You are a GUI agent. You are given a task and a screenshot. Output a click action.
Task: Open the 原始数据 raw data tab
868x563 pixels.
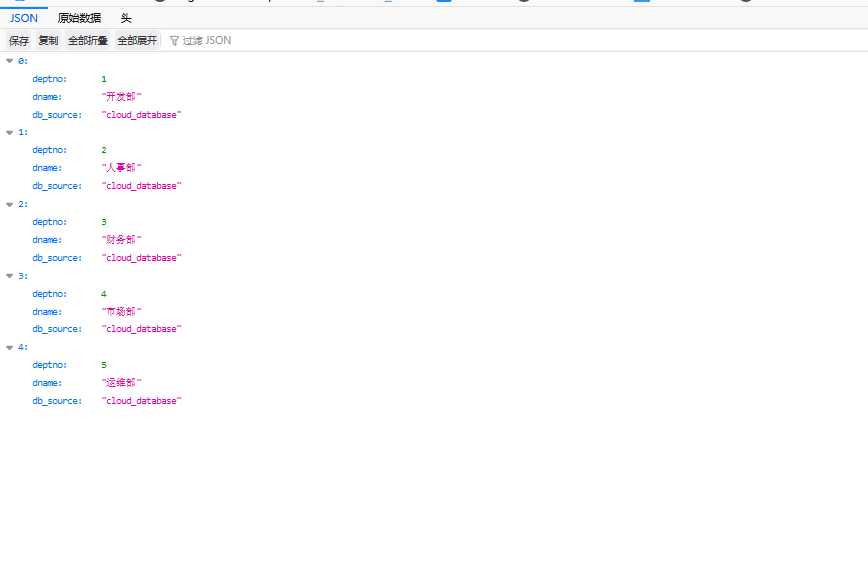[x=79, y=18]
